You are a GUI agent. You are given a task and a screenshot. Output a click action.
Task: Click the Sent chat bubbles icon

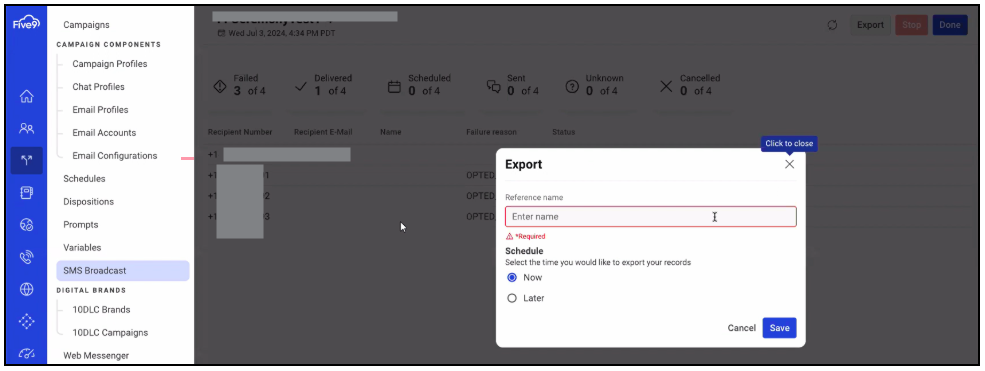[493, 87]
